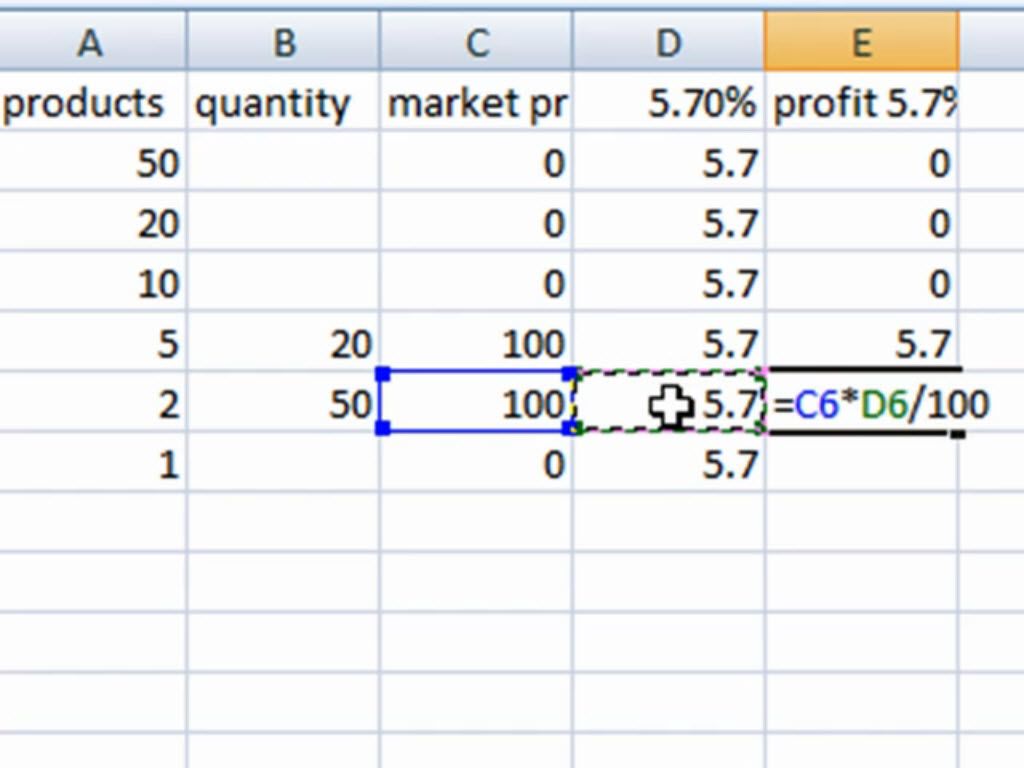Select the column D header
The height and width of the screenshot is (768, 1024).
click(668, 42)
